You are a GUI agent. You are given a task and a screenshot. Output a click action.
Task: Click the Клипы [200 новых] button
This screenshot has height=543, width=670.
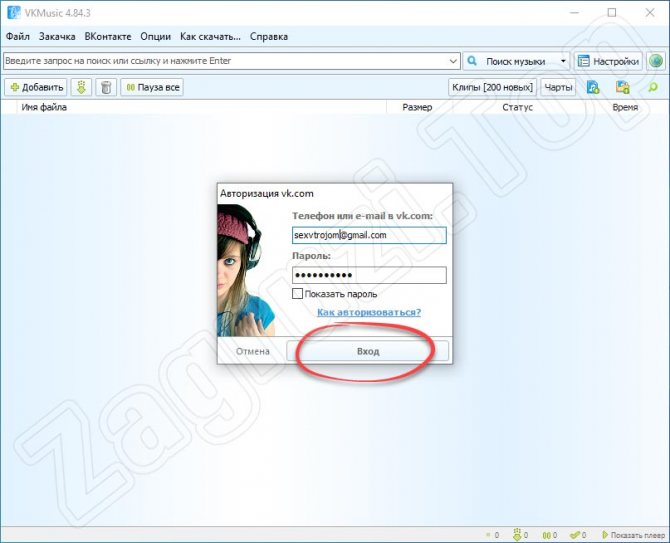[x=493, y=87]
